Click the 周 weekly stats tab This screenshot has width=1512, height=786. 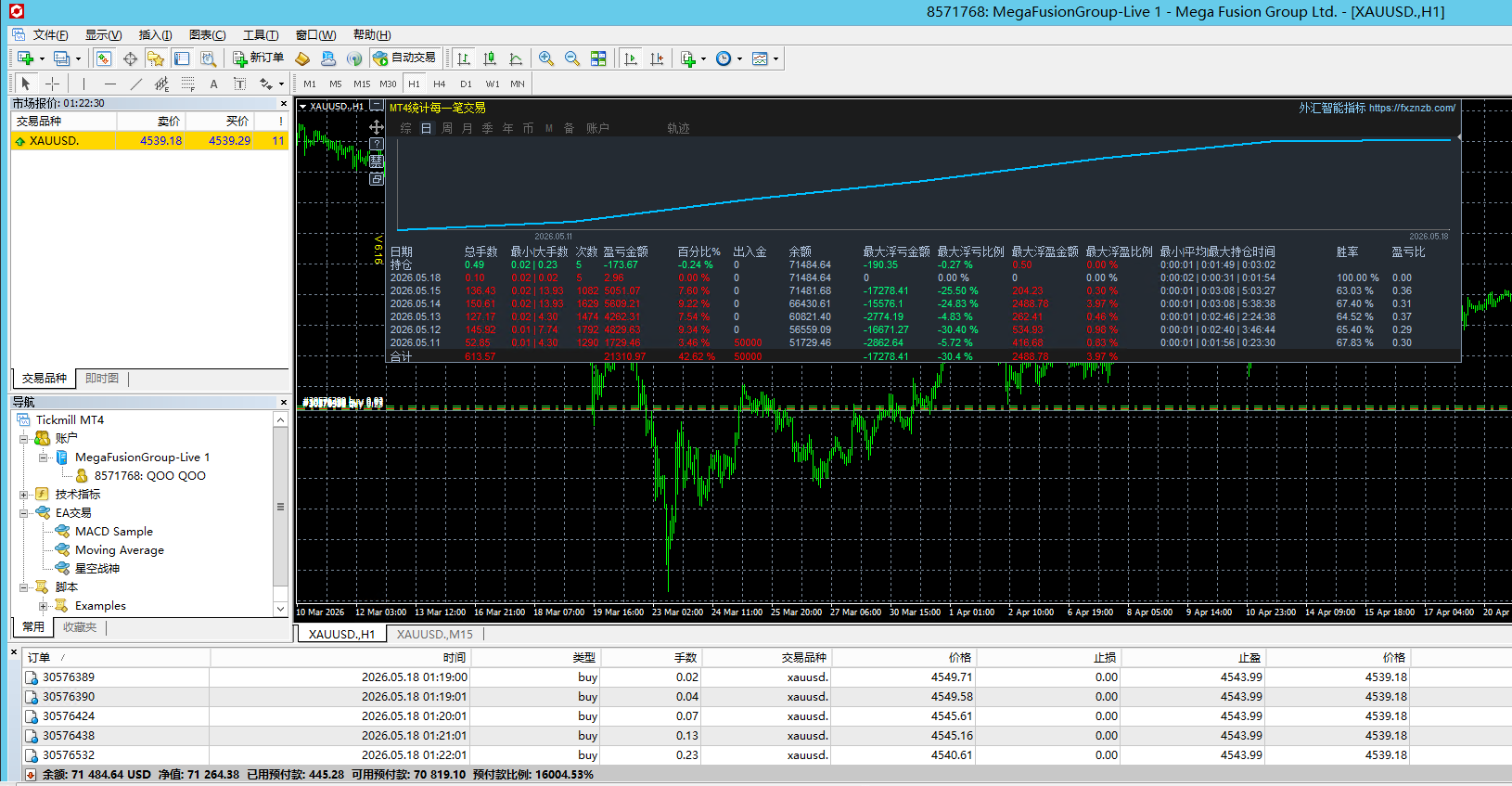pyautogui.click(x=446, y=128)
